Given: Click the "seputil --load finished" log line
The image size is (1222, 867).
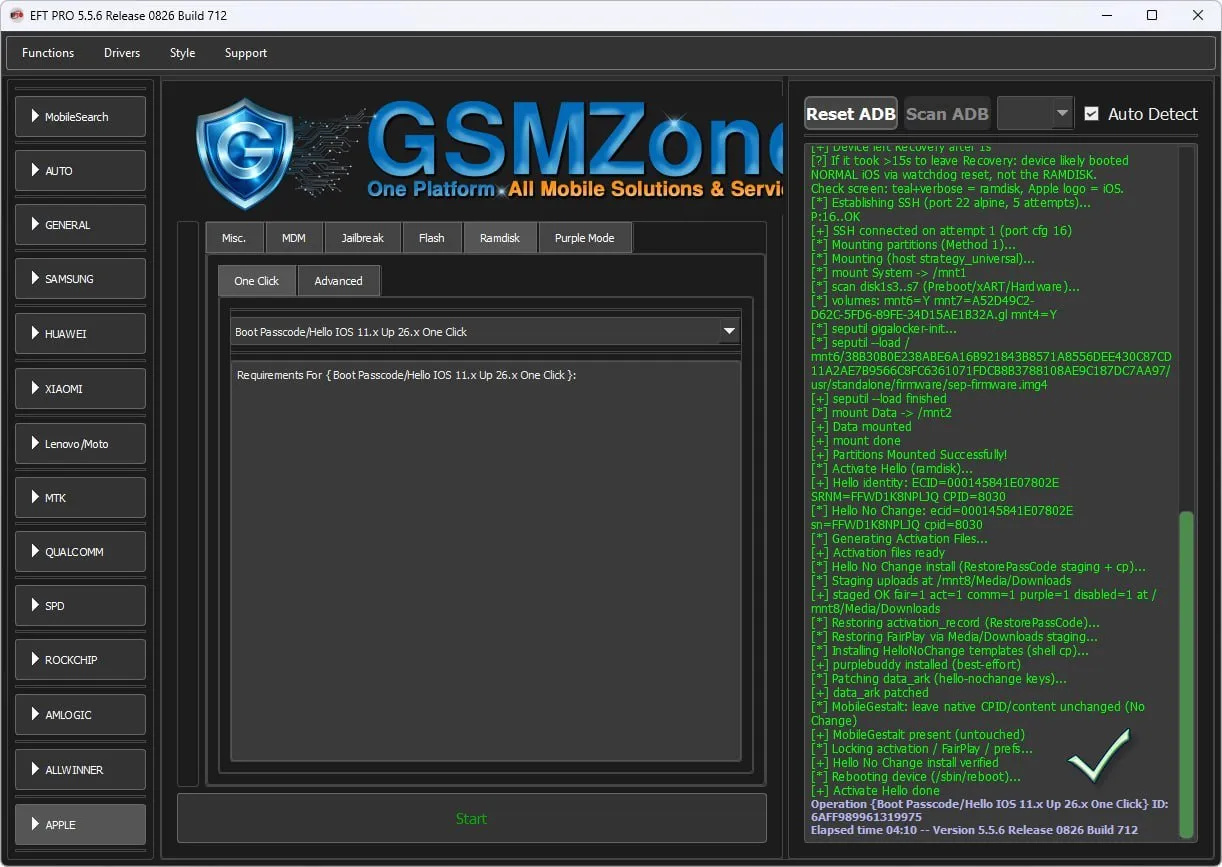Looking at the screenshot, I should 879,398.
